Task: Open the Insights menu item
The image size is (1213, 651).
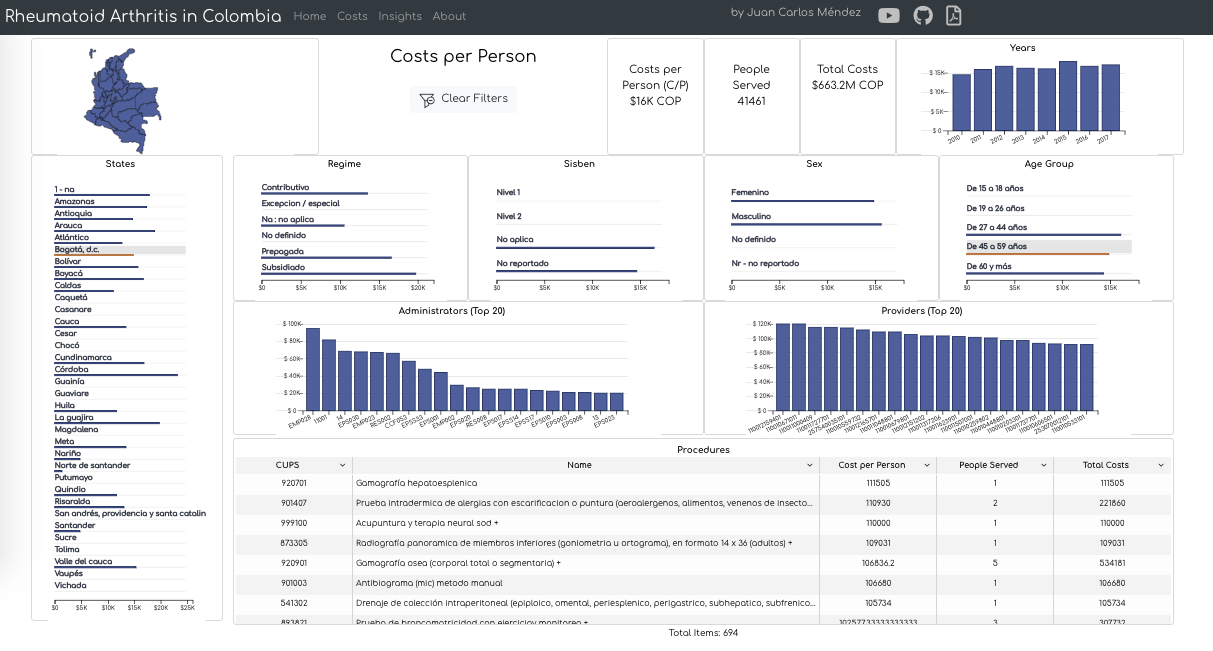Action: 400,16
